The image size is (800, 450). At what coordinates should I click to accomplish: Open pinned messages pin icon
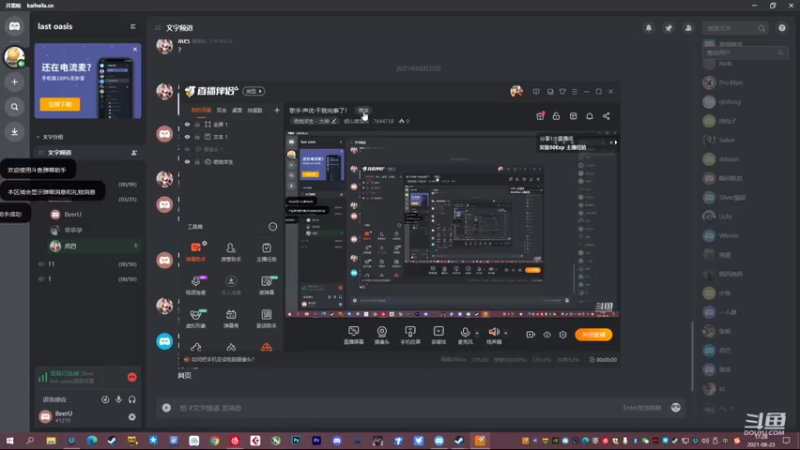pos(668,28)
